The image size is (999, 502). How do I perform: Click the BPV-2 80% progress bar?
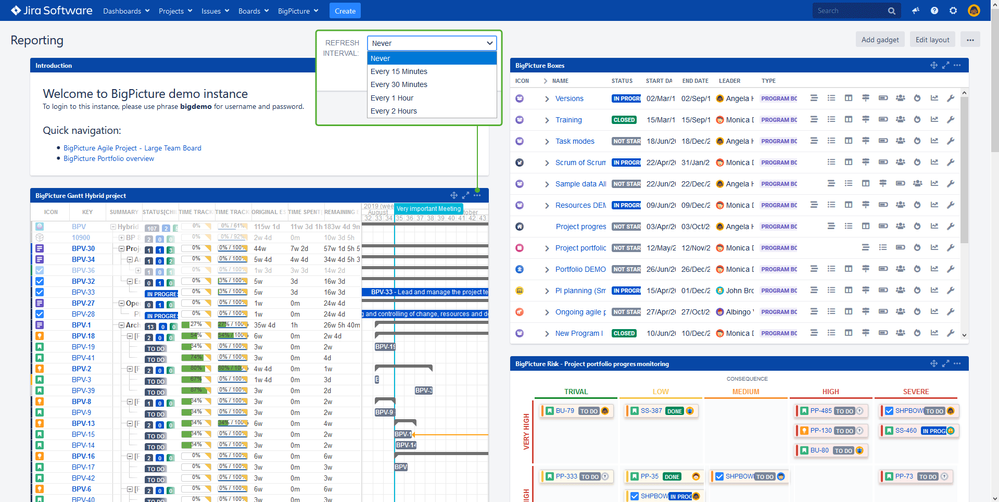coord(196,368)
